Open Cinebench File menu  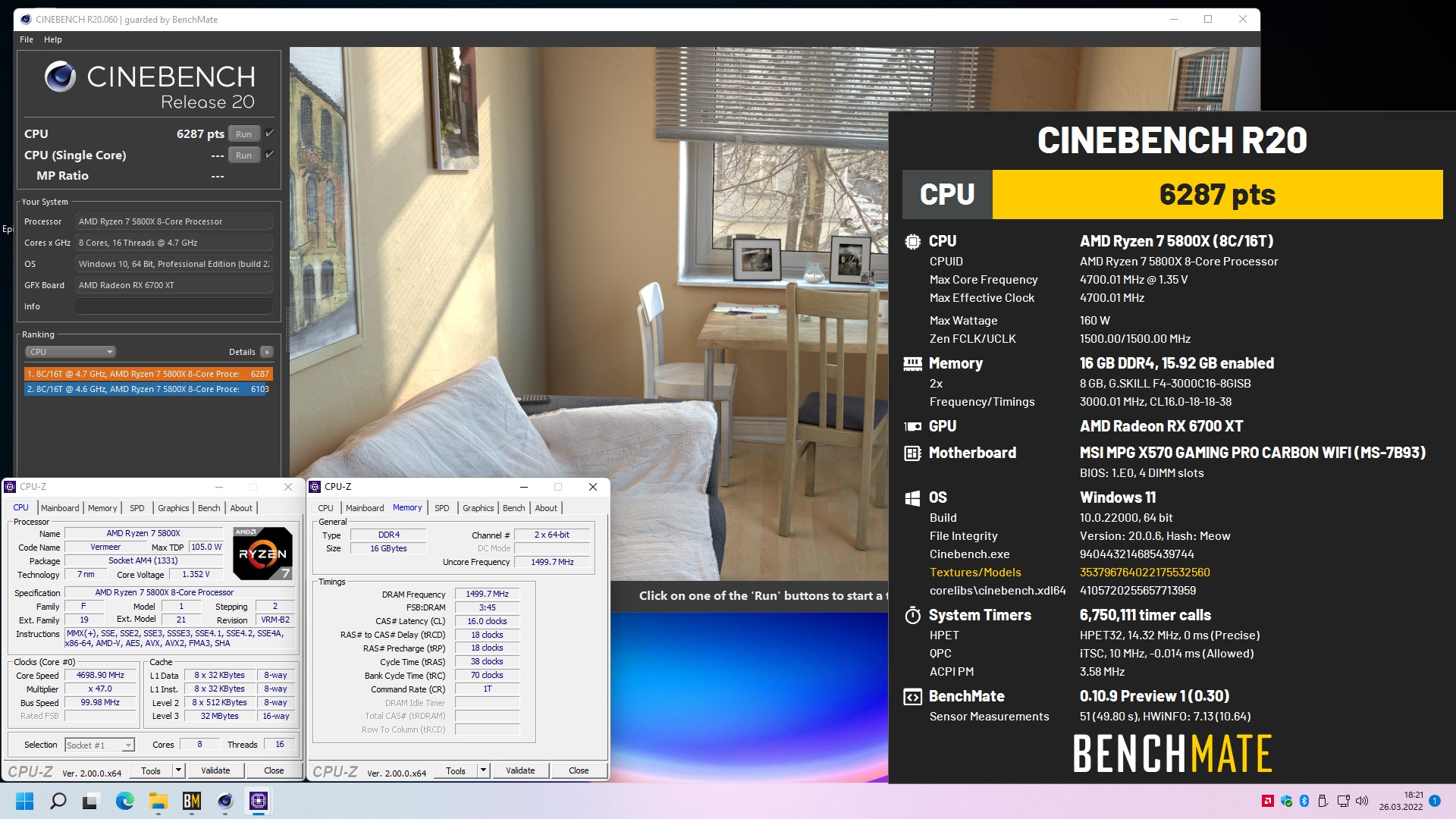(x=27, y=39)
